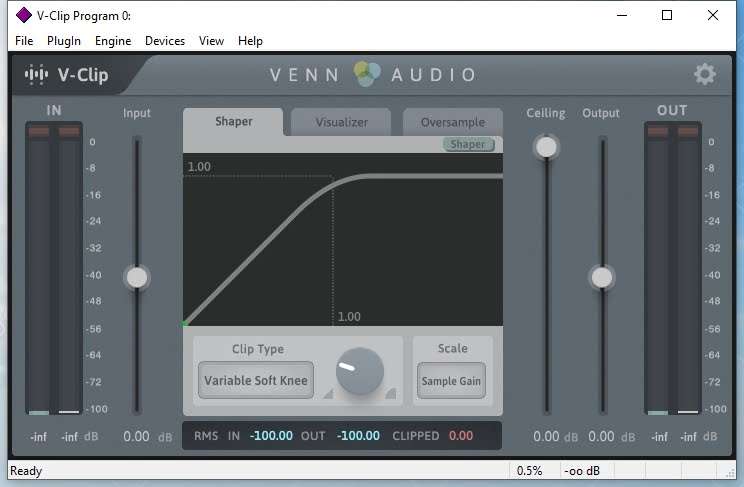
Task: Open the Help menu
Action: point(250,41)
